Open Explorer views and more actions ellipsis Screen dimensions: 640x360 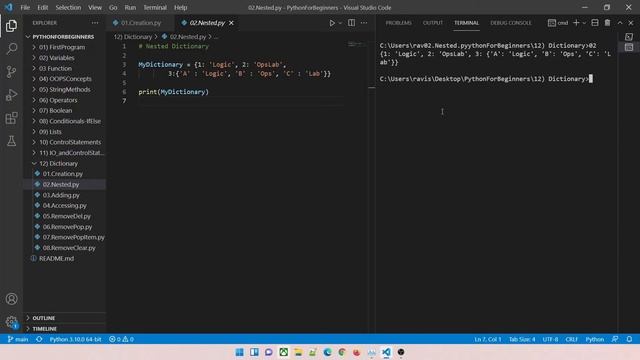pyautogui.click(x=95, y=23)
